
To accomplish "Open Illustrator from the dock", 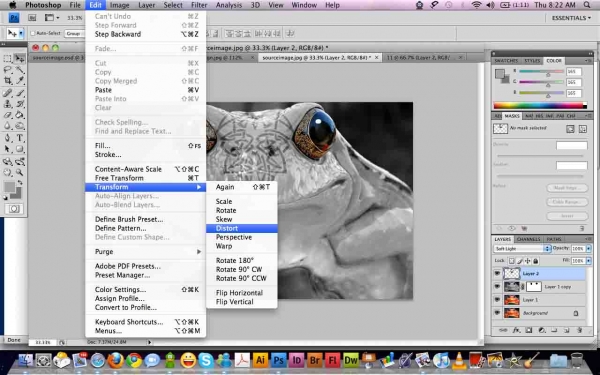I will pos(260,360).
